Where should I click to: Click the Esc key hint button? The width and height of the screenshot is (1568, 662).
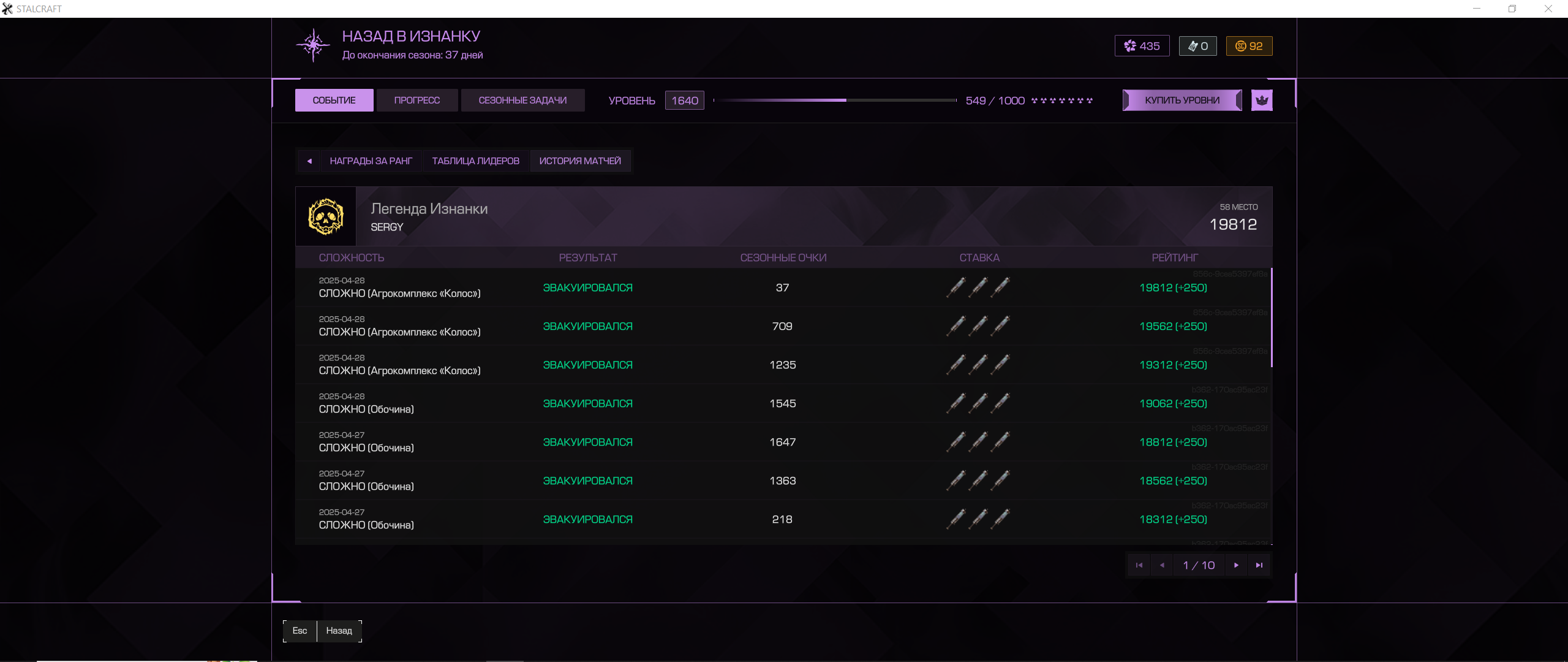[300, 631]
